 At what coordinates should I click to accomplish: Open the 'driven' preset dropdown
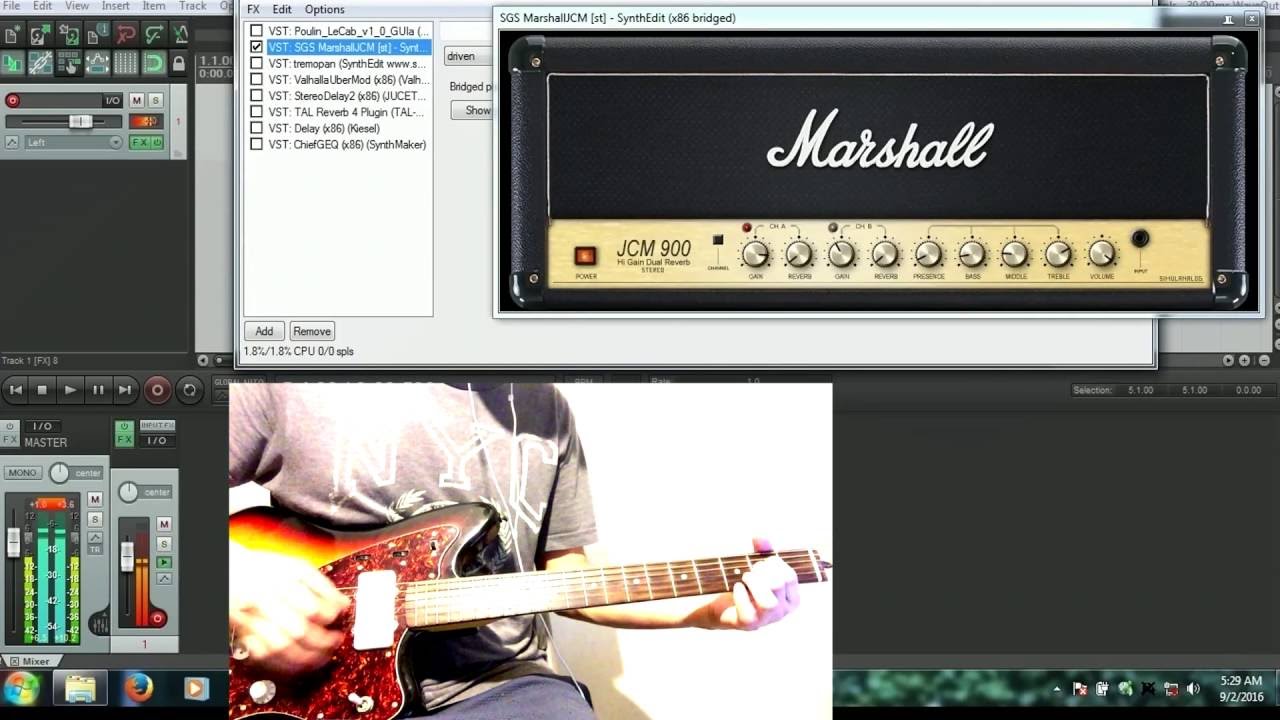pos(468,56)
